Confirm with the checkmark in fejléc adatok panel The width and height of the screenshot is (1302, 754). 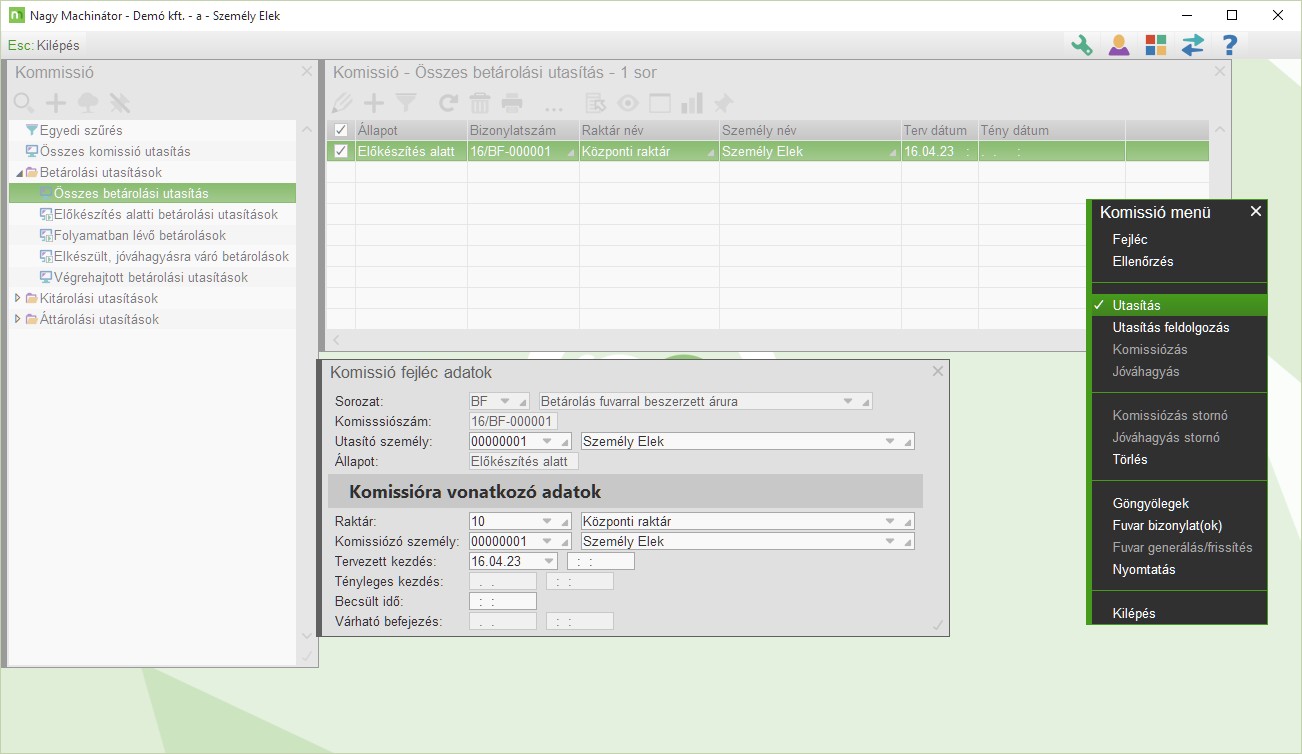point(938,625)
